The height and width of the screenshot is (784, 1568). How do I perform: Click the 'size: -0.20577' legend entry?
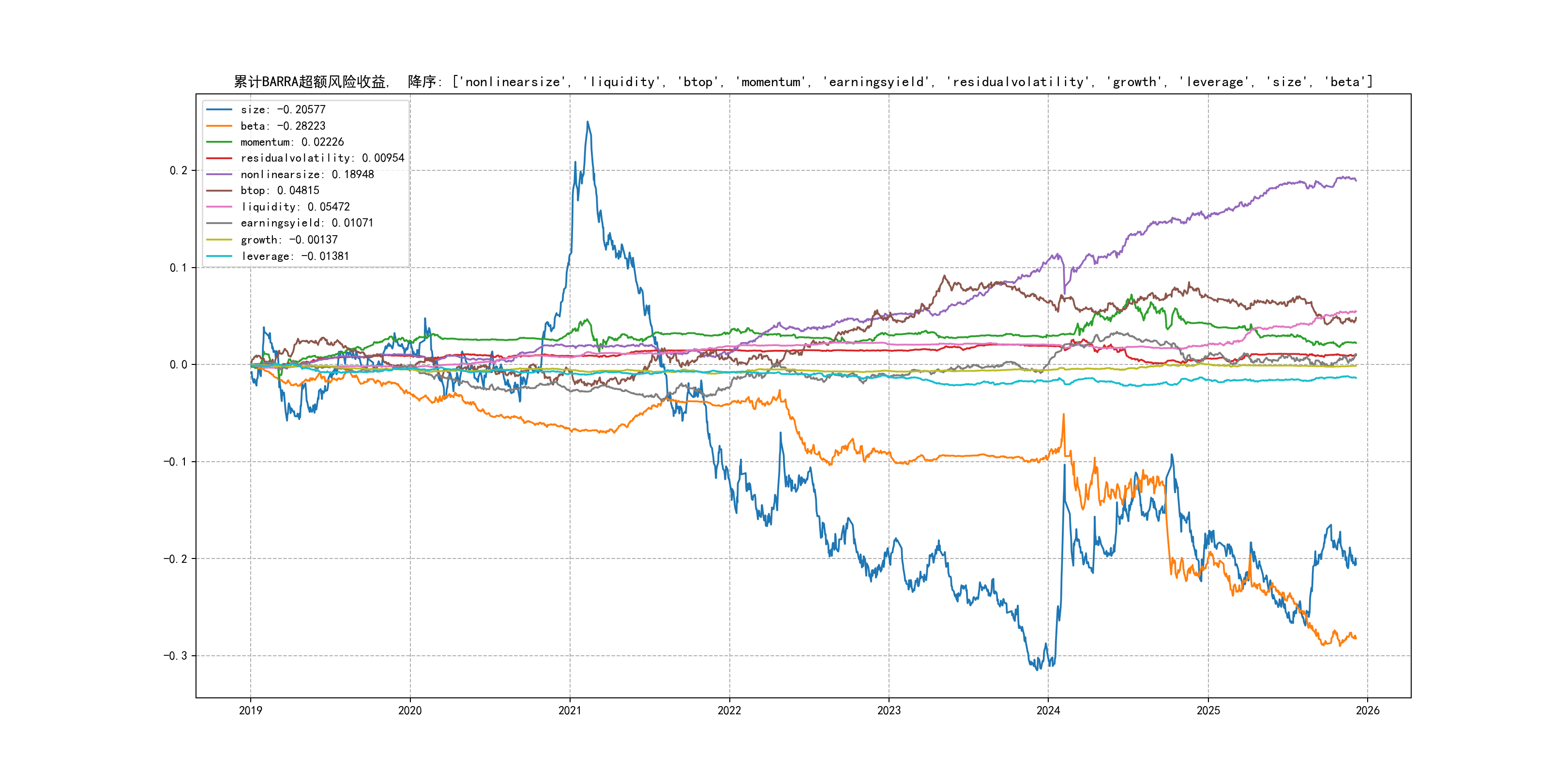point(283,109)
